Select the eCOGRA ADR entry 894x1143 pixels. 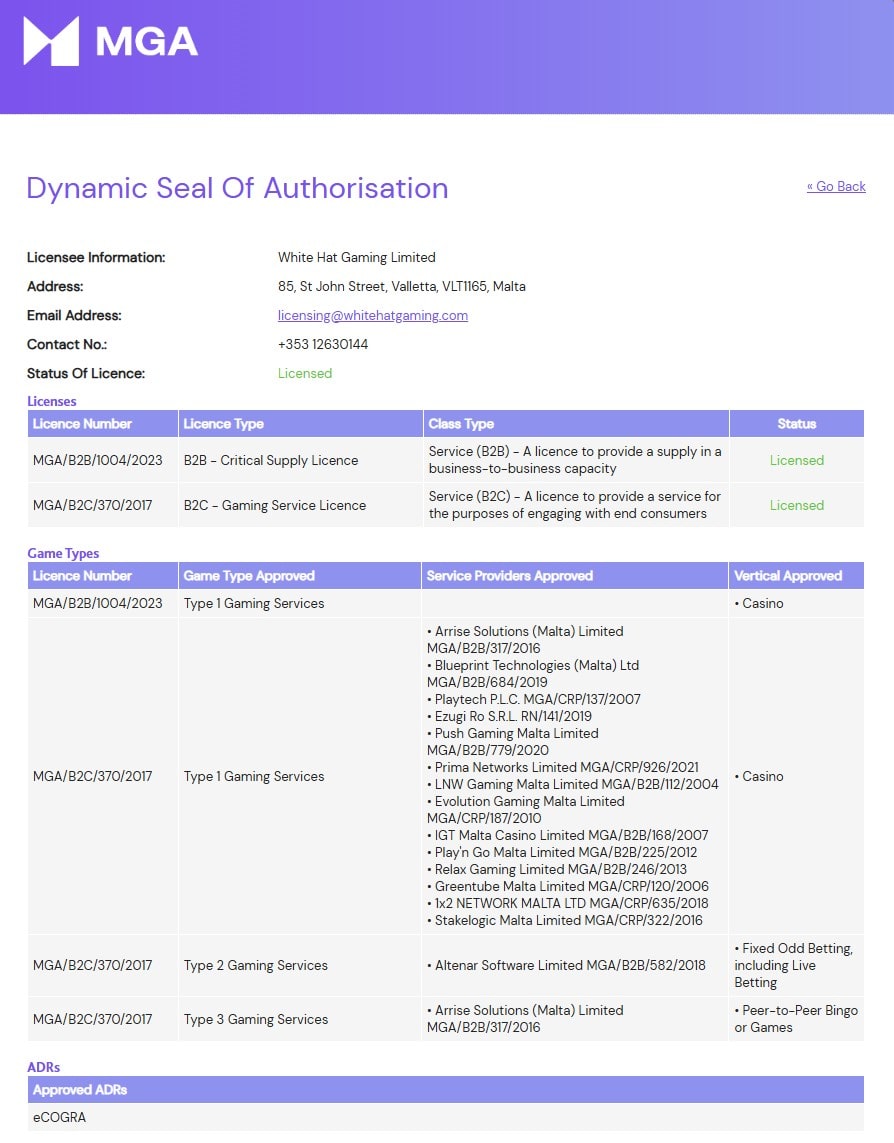(60, 1117)
